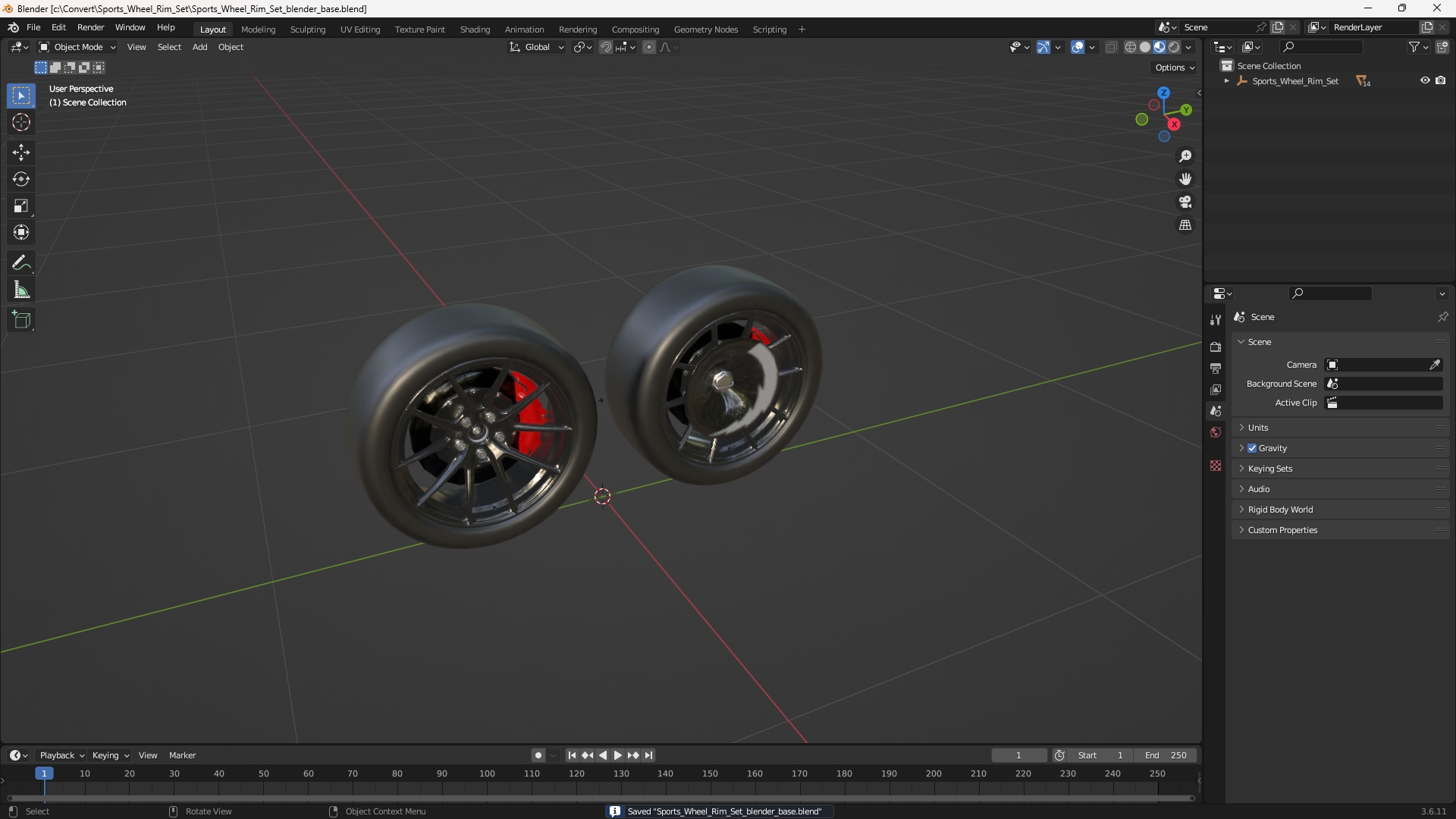Open the Add menu in viewport header
The height and width of the screenshot is (819, 1456).
[x=199, y=47]
